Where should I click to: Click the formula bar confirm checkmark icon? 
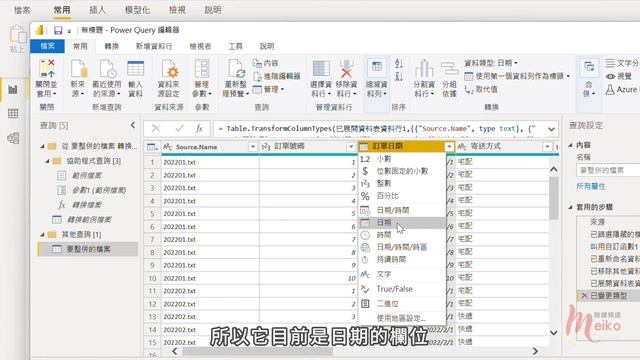click(179, 129)
